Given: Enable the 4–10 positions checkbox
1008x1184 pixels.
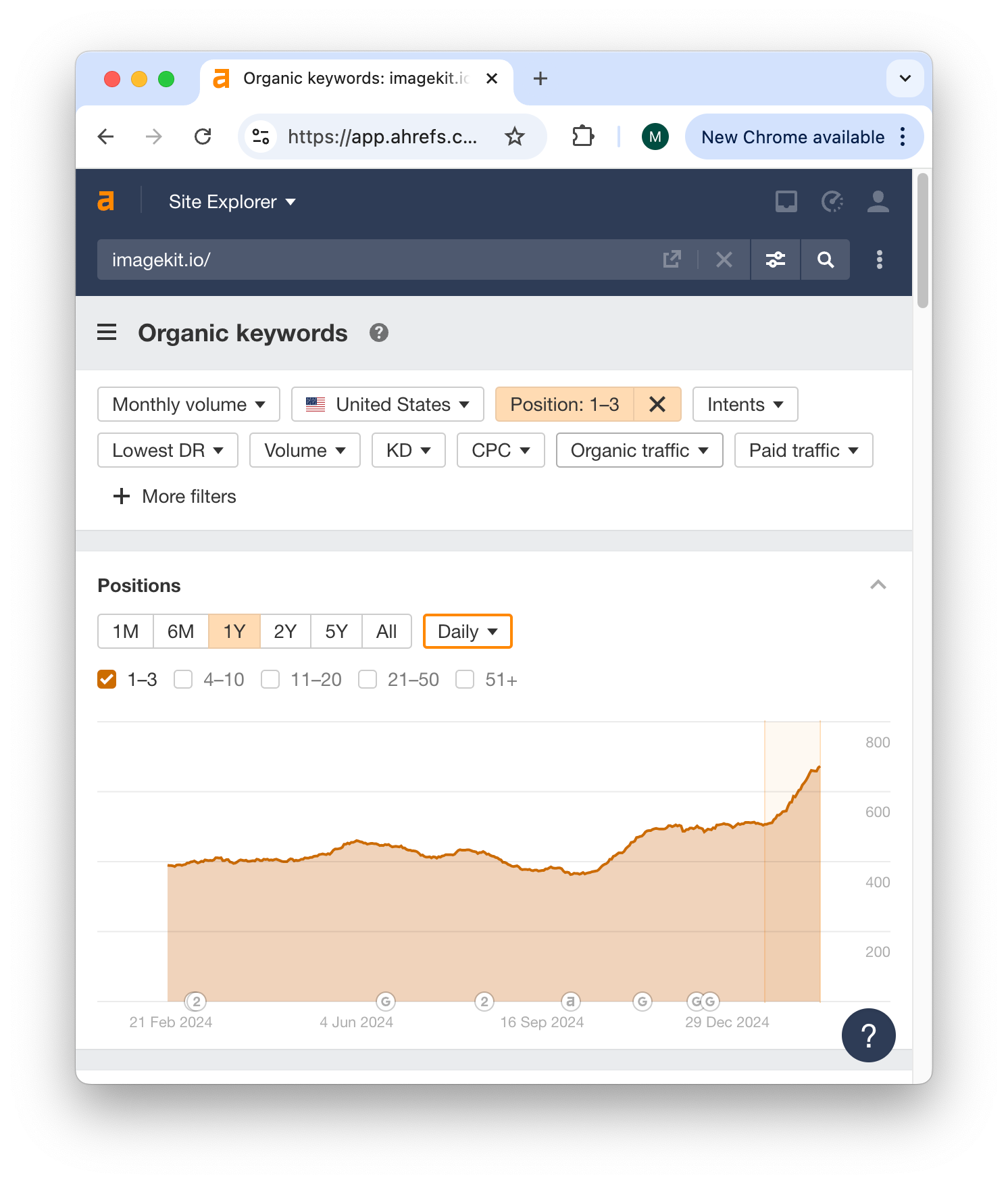Looking at the screenshot, I should 183,679.
